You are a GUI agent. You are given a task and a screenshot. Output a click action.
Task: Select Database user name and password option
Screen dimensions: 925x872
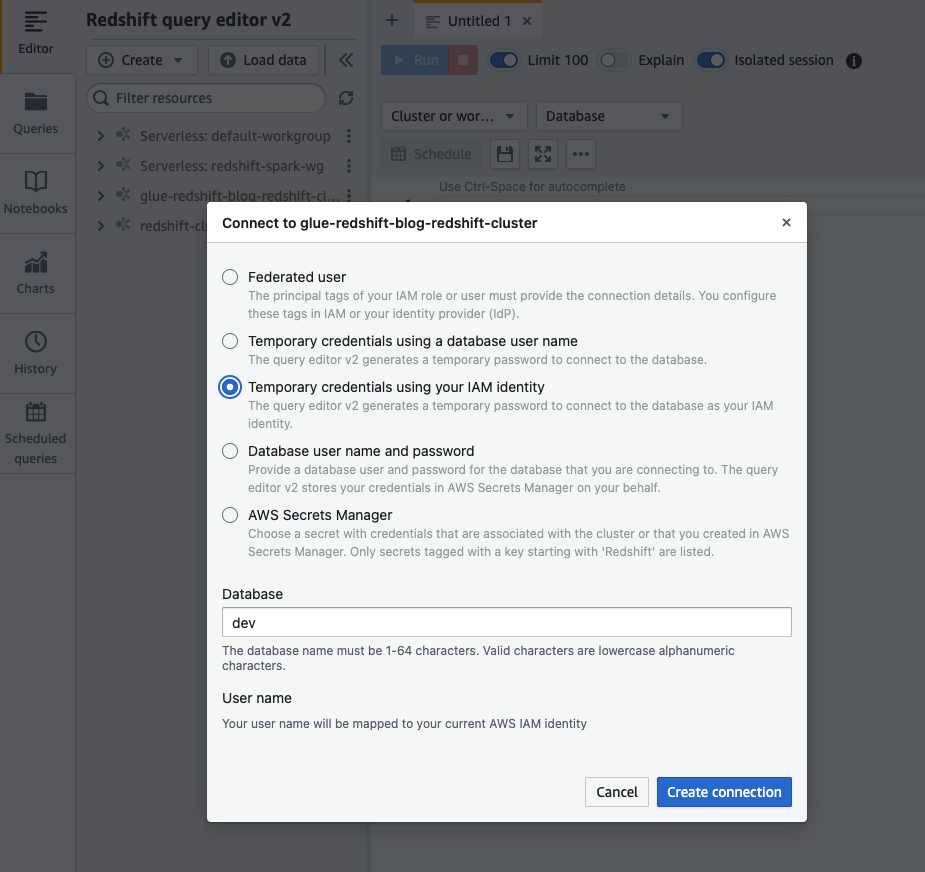coord(230,451)
